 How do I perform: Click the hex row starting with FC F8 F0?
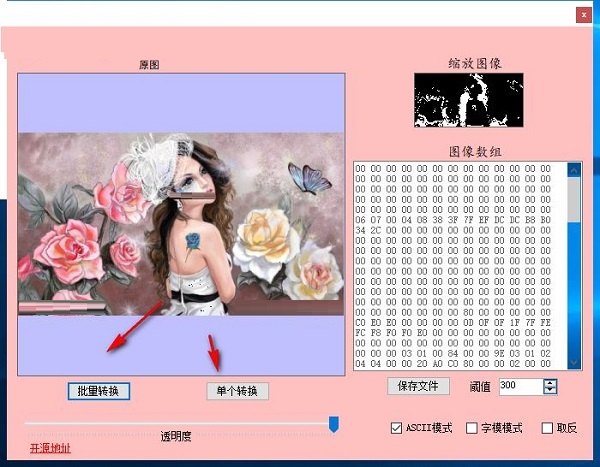[x=453, y=333]
